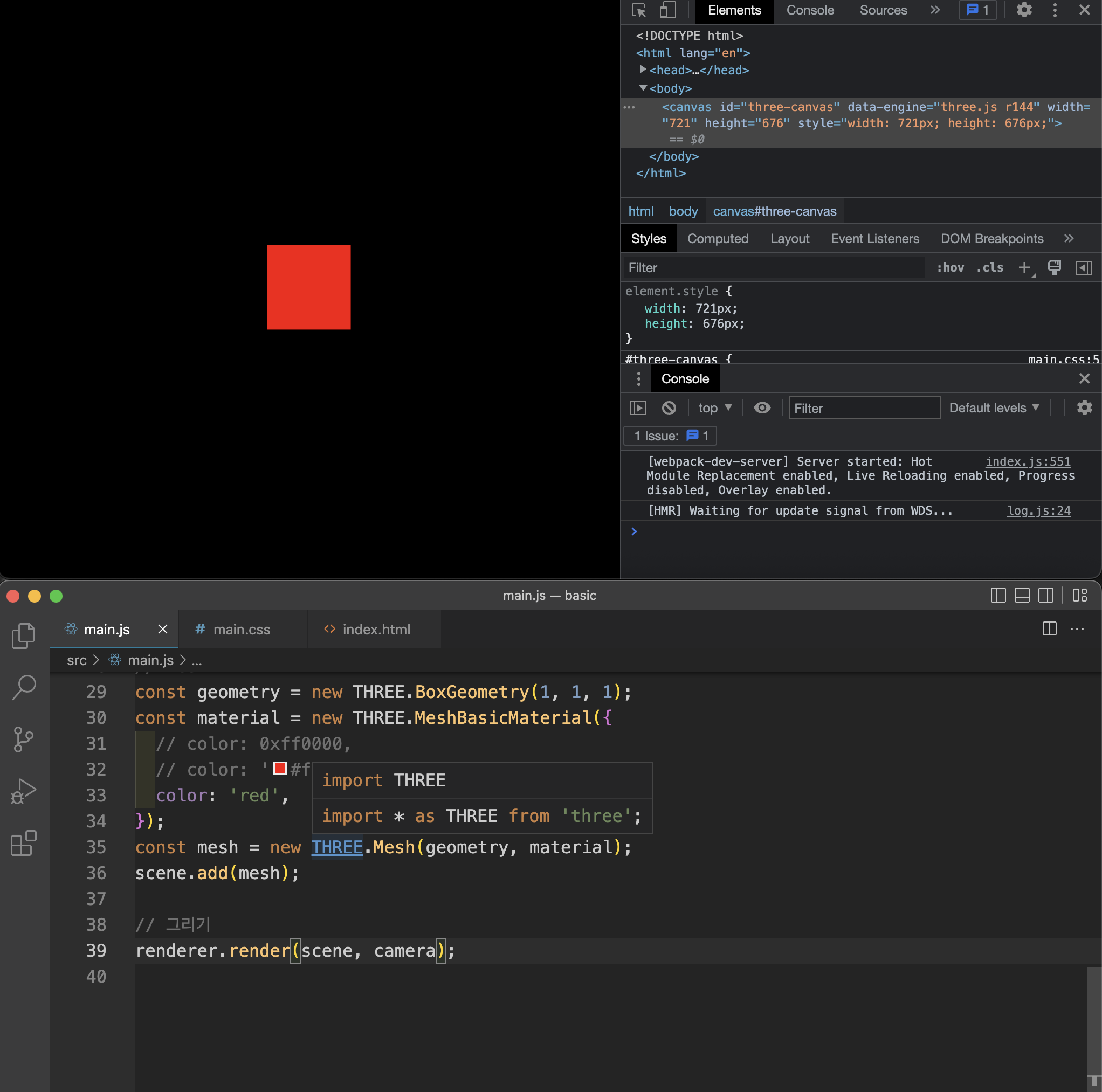
Task: Add a new style rule plus icon
Action: pyautogui.click(x=1025, y=267)
